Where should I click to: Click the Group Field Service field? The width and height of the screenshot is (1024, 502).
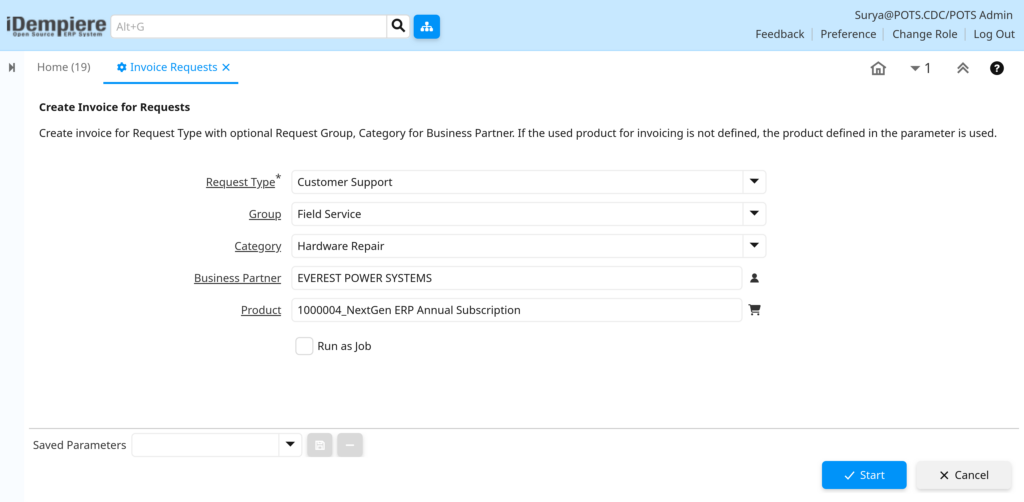tap(517, 213)
